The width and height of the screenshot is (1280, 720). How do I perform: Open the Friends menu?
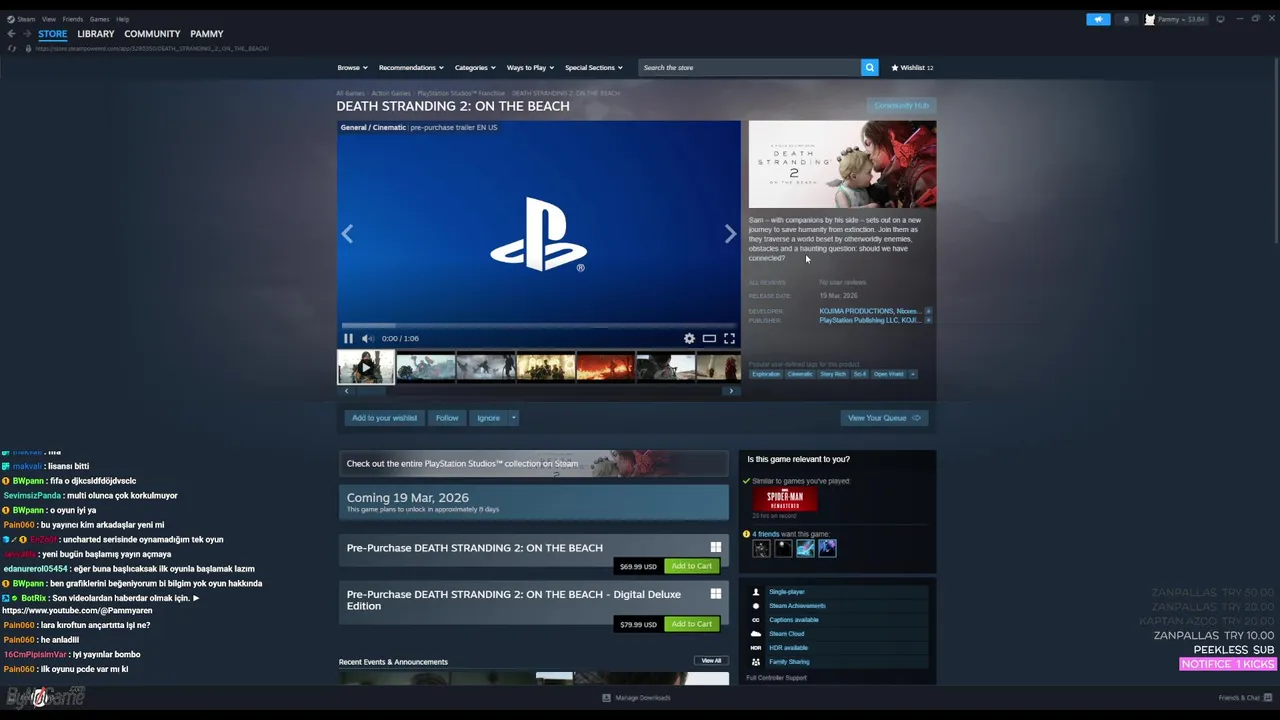click(x=73, y=19)
